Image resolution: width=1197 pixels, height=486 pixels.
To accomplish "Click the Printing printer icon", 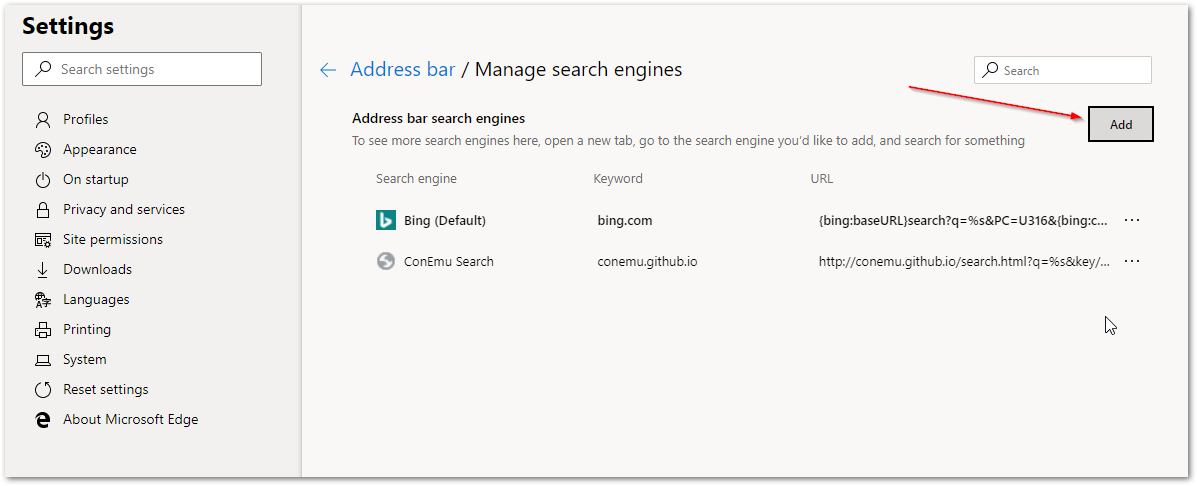I will (x=43, y=330).
